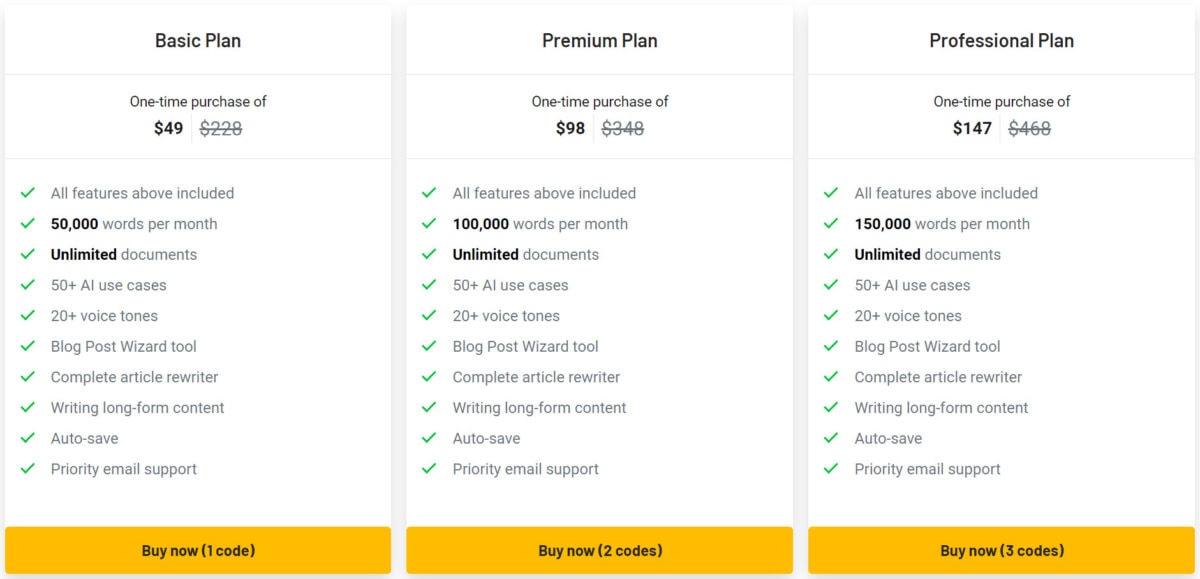1200x579 pixels.
Task: Select the Basic Plan header
Action: (197, 41)
